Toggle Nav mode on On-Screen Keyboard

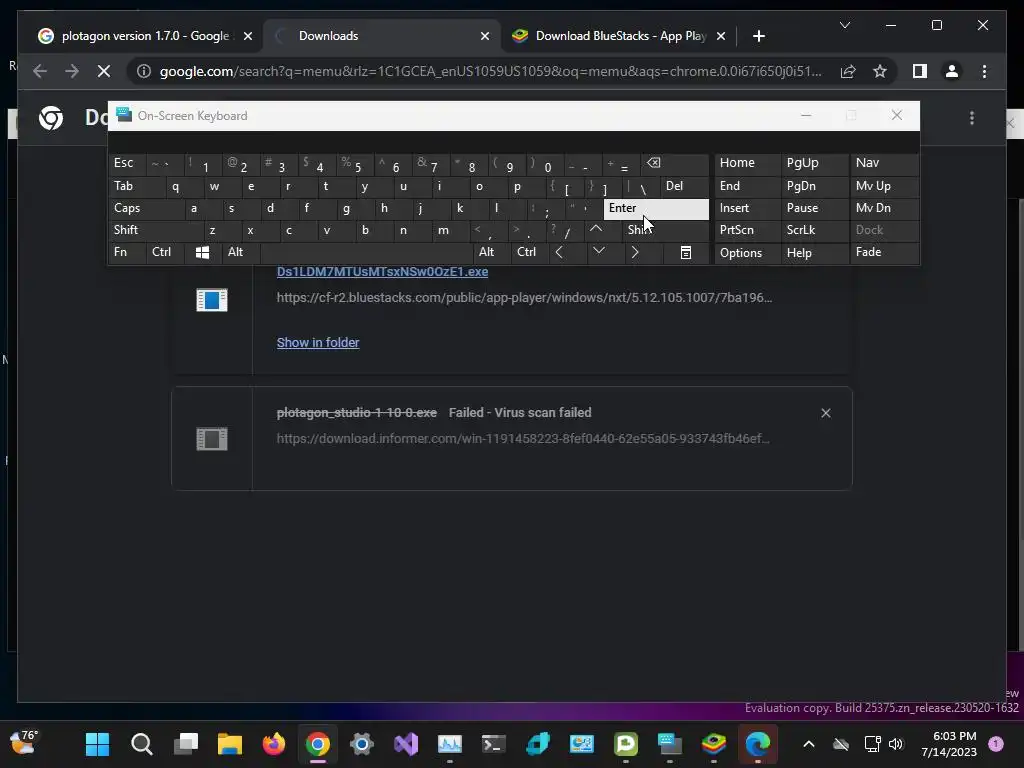click(x=884, y=163)
